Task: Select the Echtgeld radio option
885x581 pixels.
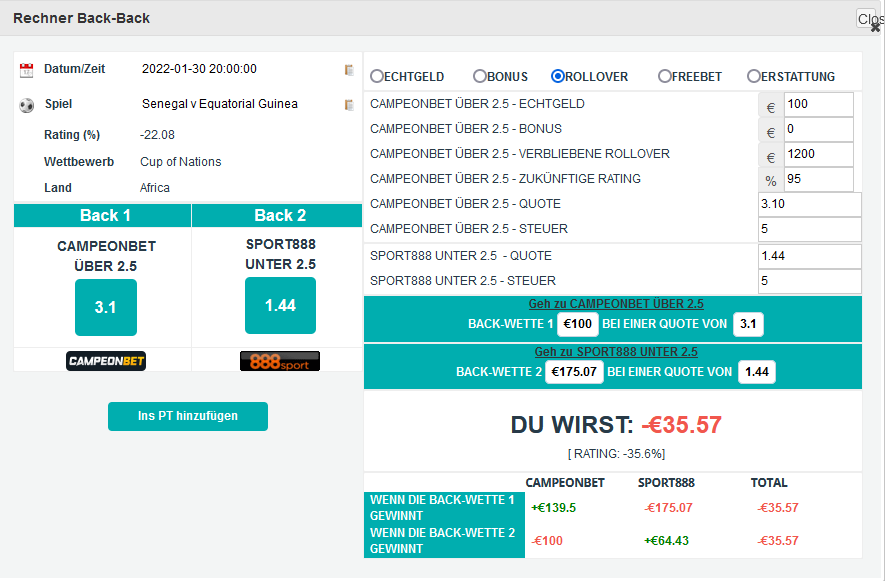Action: (x=377, y=76)
